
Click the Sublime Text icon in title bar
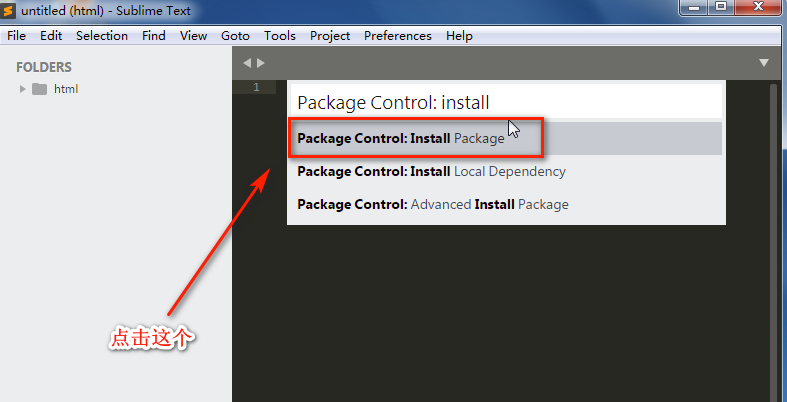tap(9, 10)
